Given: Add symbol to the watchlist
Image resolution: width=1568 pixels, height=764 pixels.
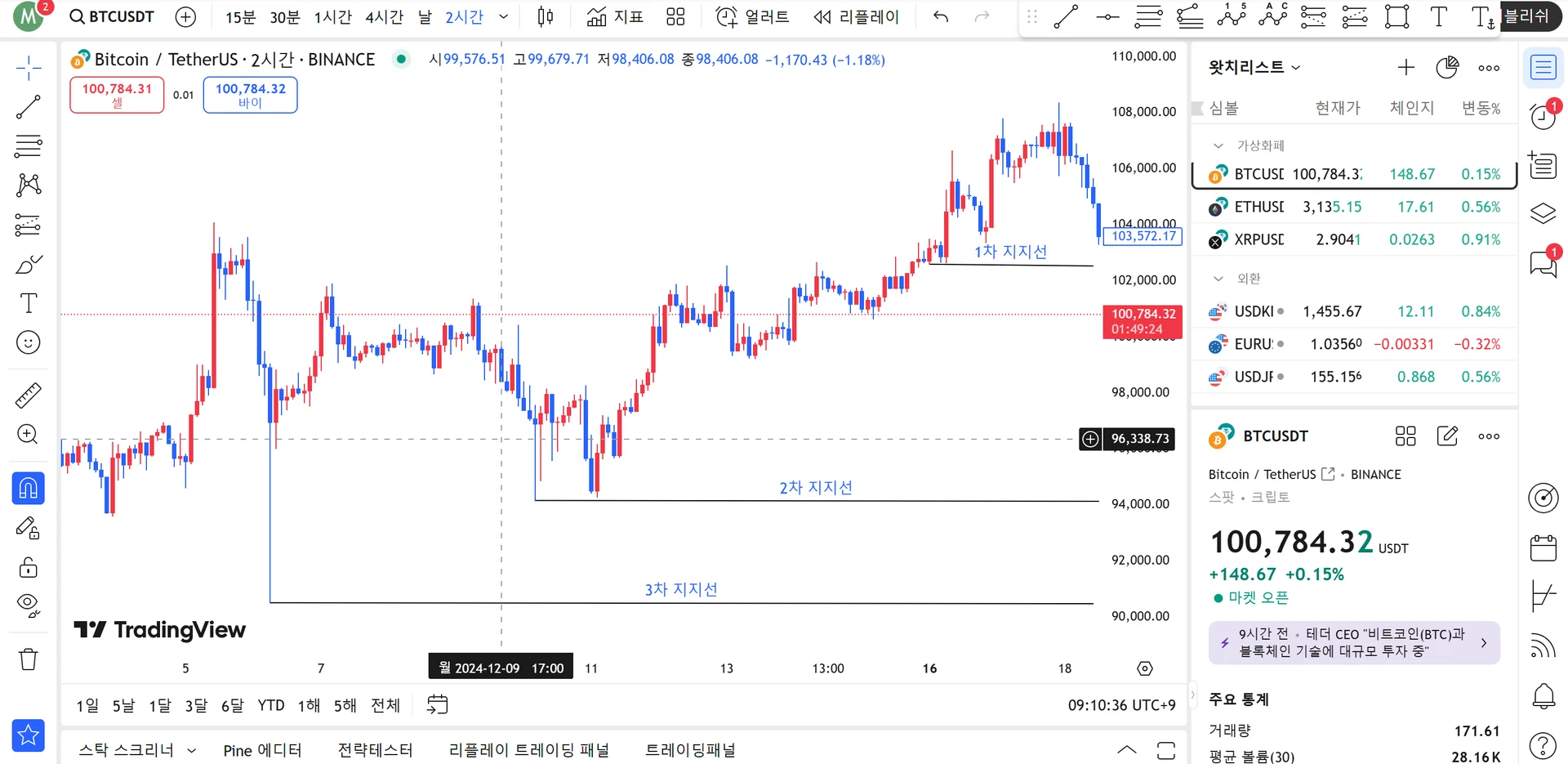Looking at the screenshot, I should (1406, 68).
